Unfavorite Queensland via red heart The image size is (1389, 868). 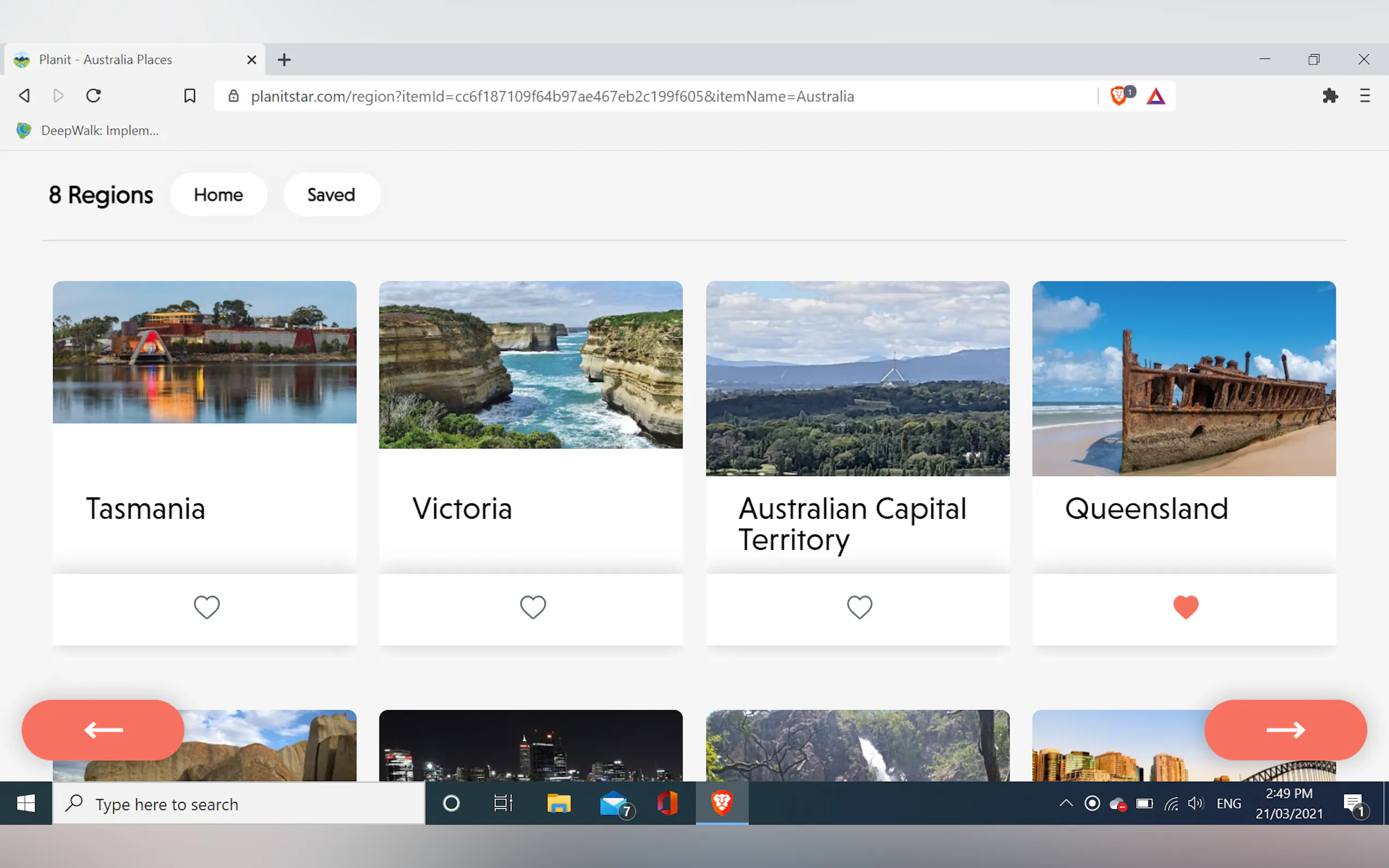pyautogui.click(x=1186, y=607)
